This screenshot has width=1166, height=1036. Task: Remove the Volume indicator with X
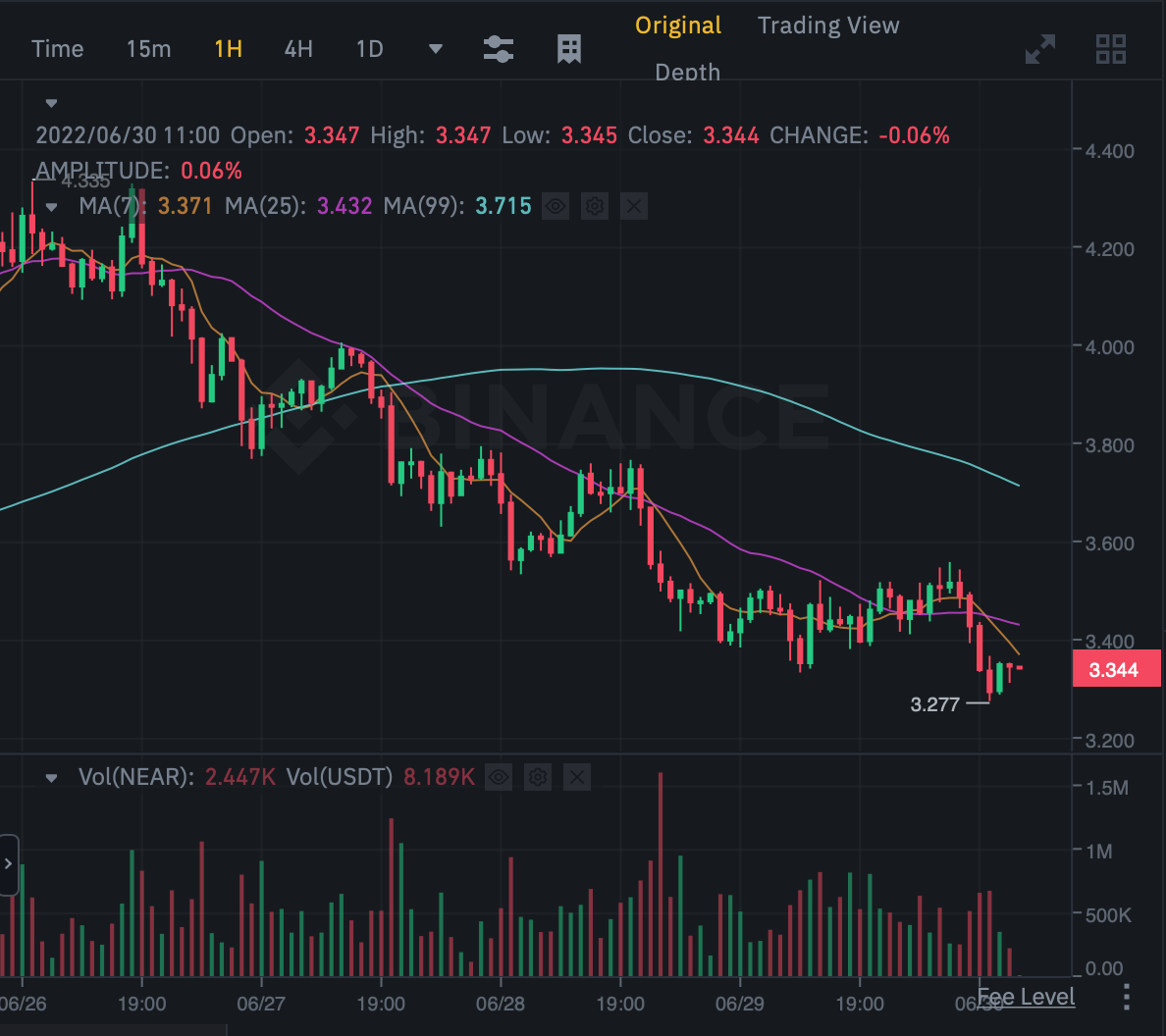(x=577, y=778)
